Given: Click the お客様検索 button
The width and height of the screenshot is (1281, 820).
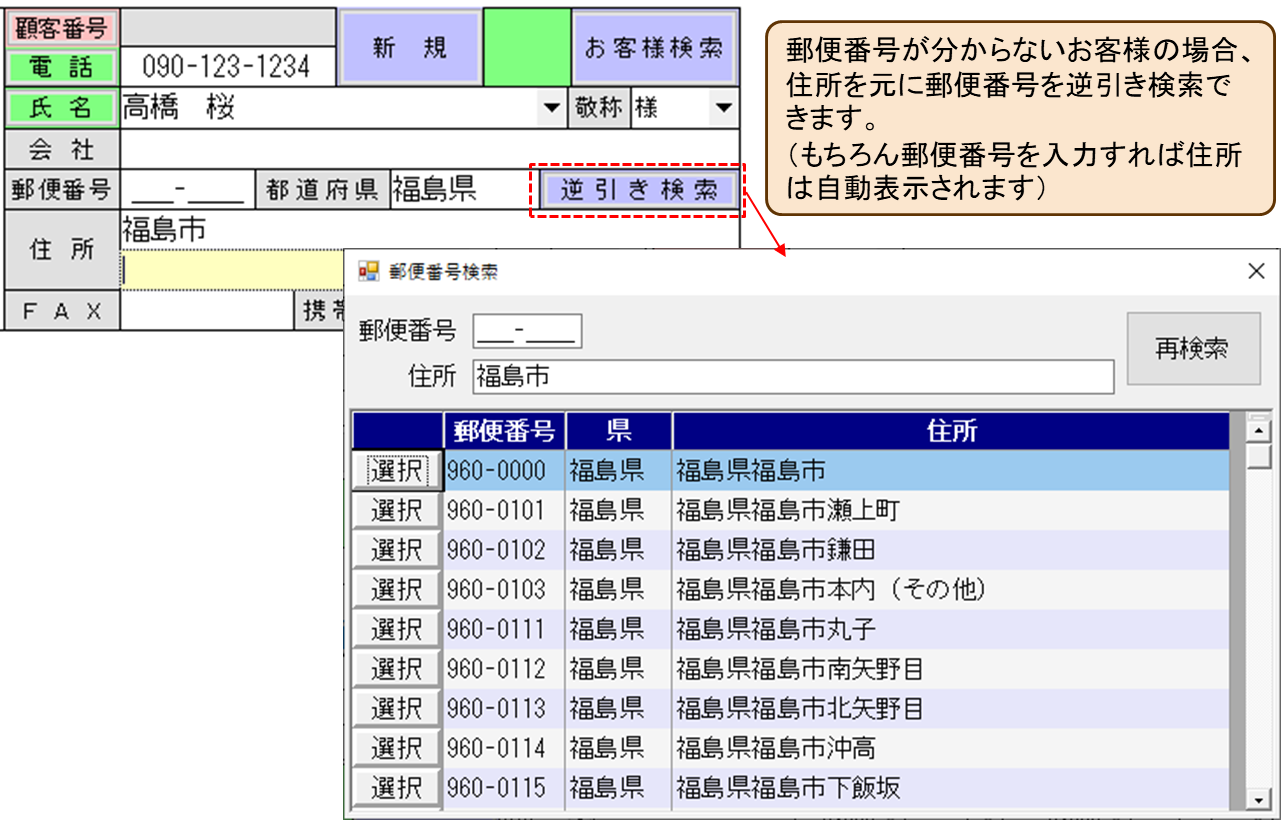Looking at the screenshot, I should point(654,47).
